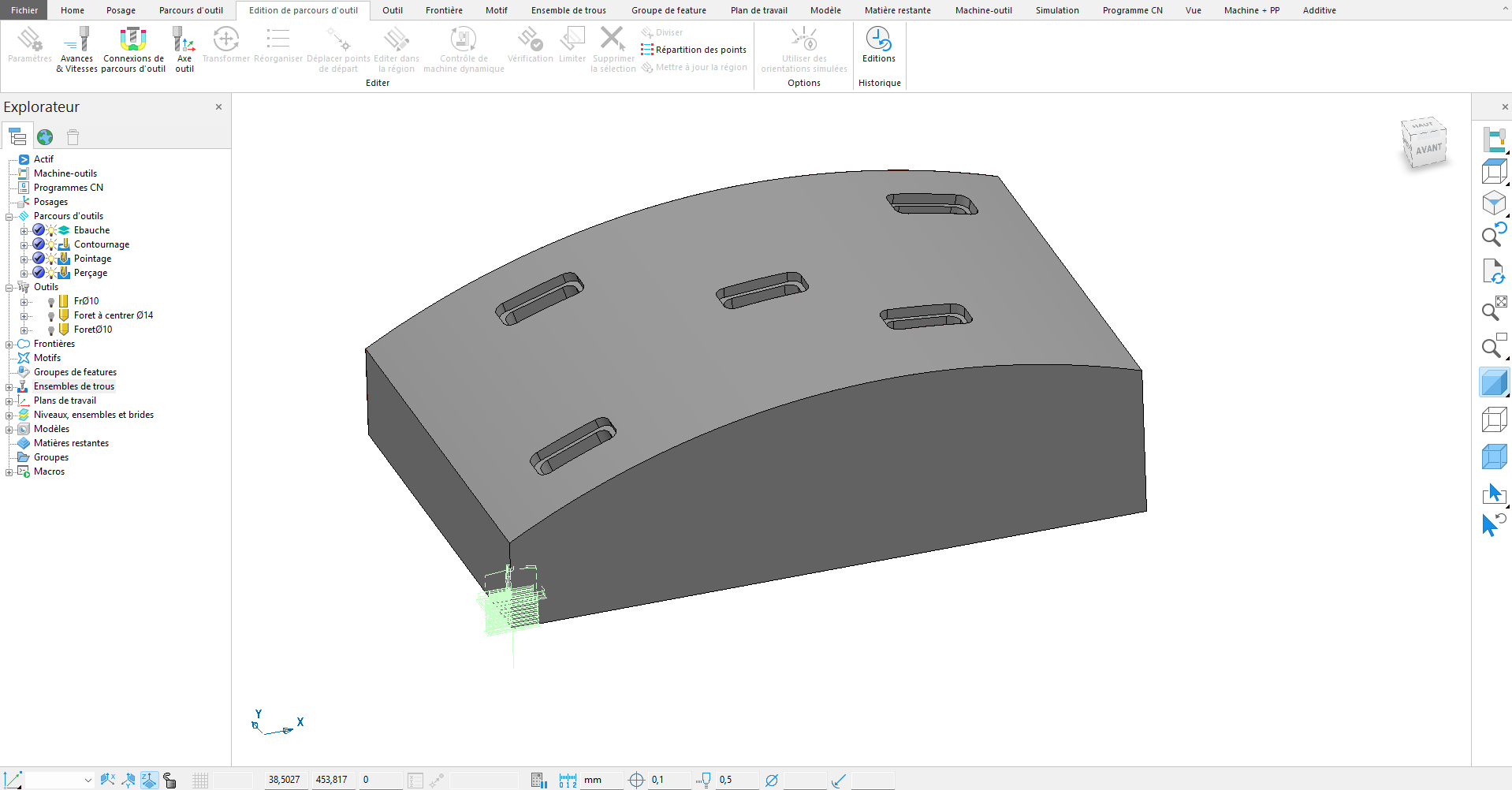Image resolution: width=1512 pixels, height=790 pixels.
Task: Toggle the ZX plane icon in status bar
Action: (x=128, y=780)
